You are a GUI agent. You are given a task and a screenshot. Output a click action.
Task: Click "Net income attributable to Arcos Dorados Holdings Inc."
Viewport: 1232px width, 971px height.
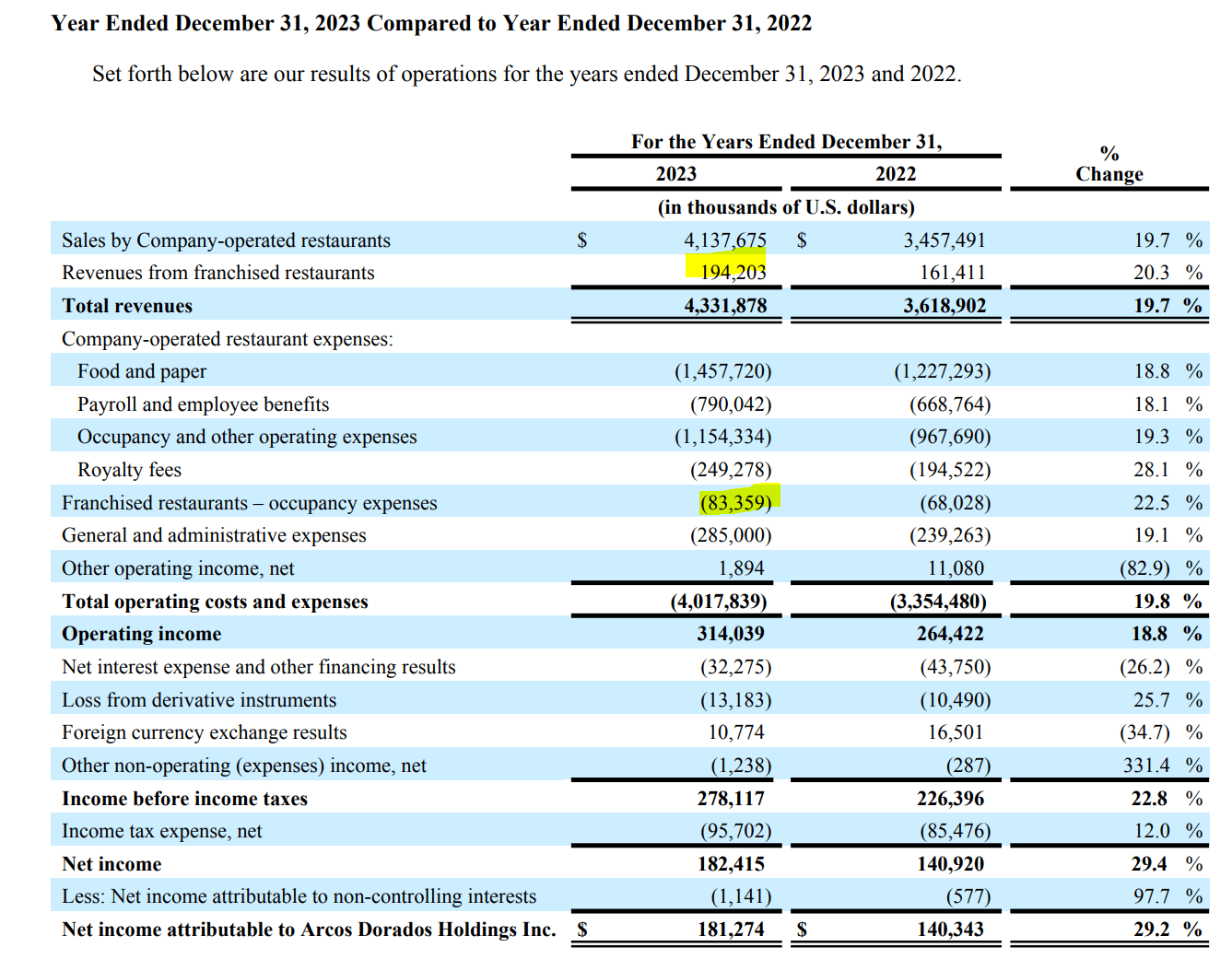(x=309, y=930)
